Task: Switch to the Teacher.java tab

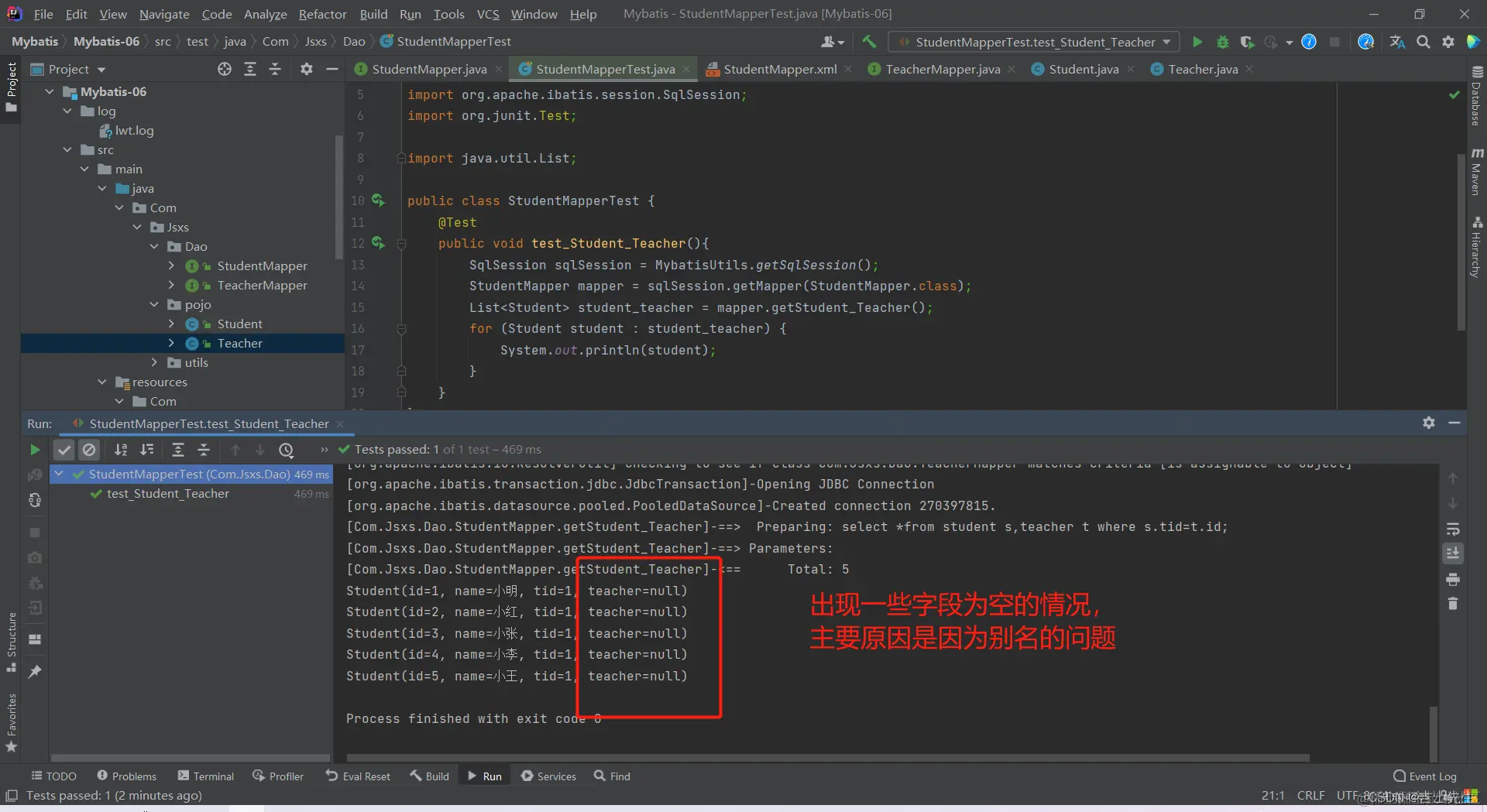Action: click(x=1203, y=69)
